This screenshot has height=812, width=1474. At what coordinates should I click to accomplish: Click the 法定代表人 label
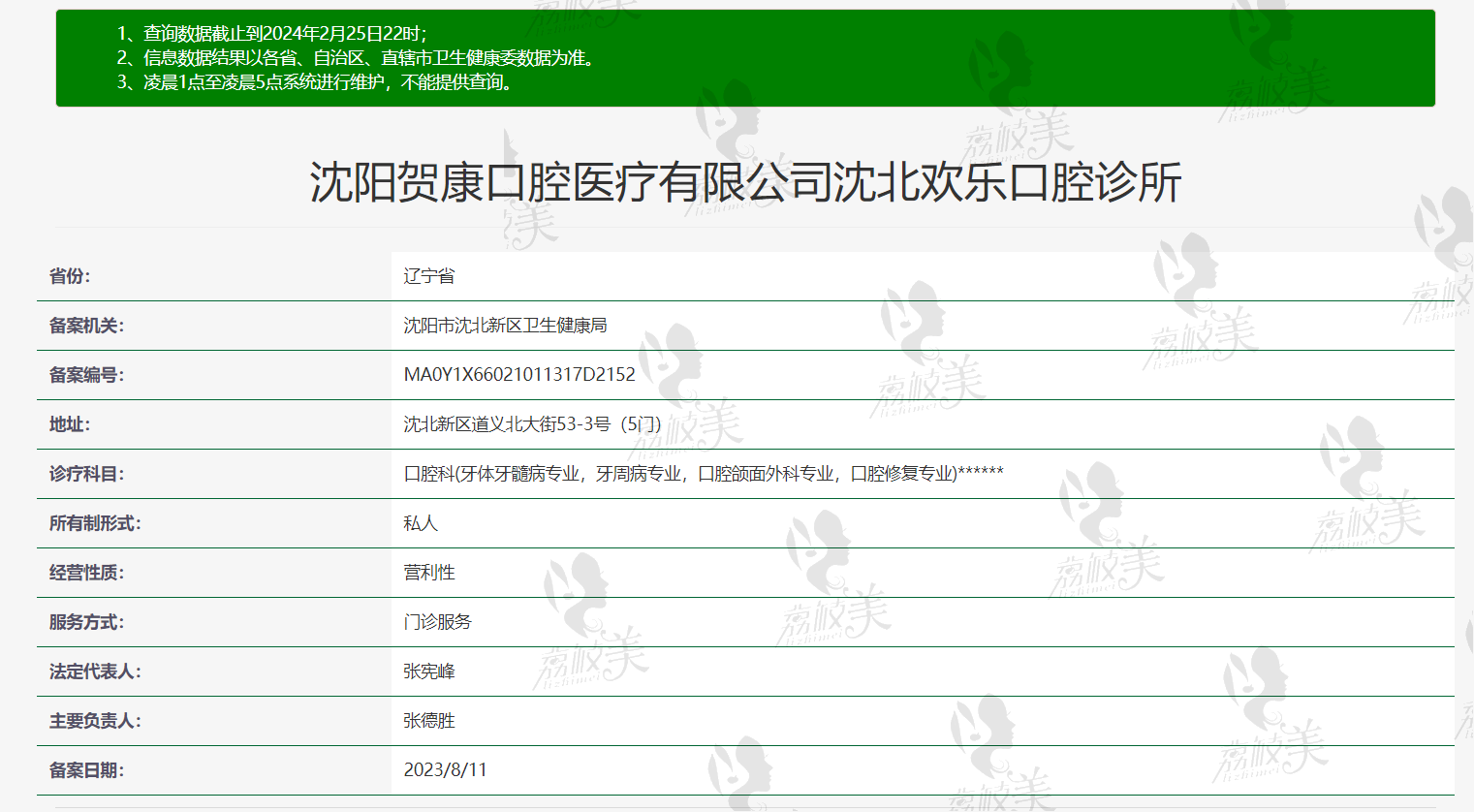(95, 671)
